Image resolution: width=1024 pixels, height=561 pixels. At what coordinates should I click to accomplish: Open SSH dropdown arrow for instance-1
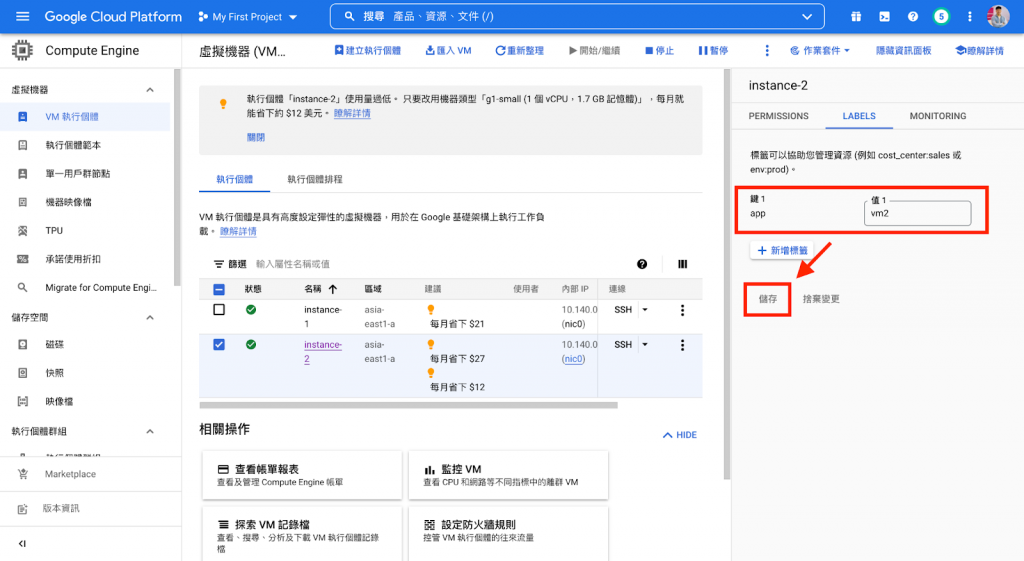coord(645,310)
